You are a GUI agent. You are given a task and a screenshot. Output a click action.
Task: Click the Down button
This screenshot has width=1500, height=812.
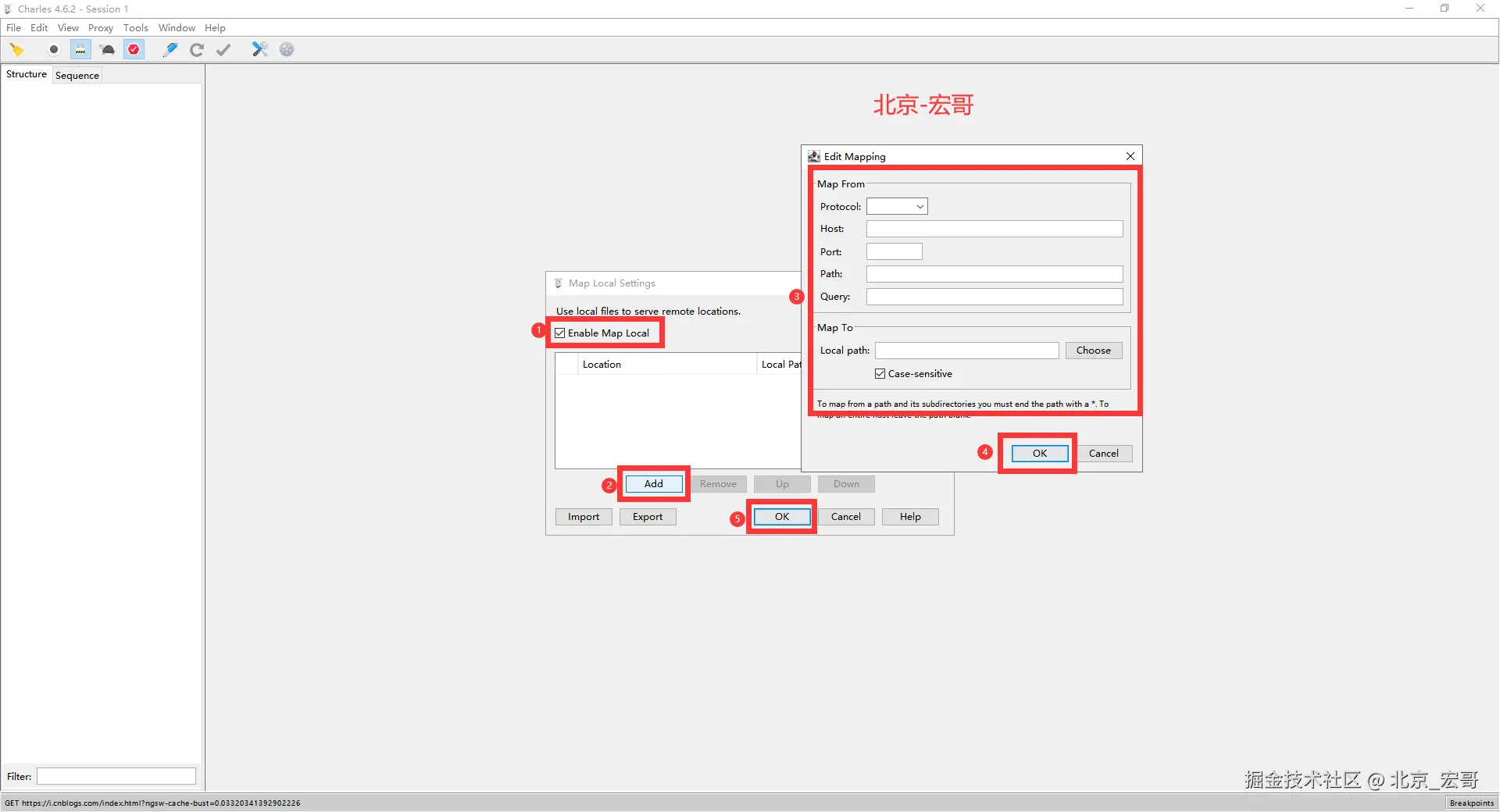pos(846,484)
